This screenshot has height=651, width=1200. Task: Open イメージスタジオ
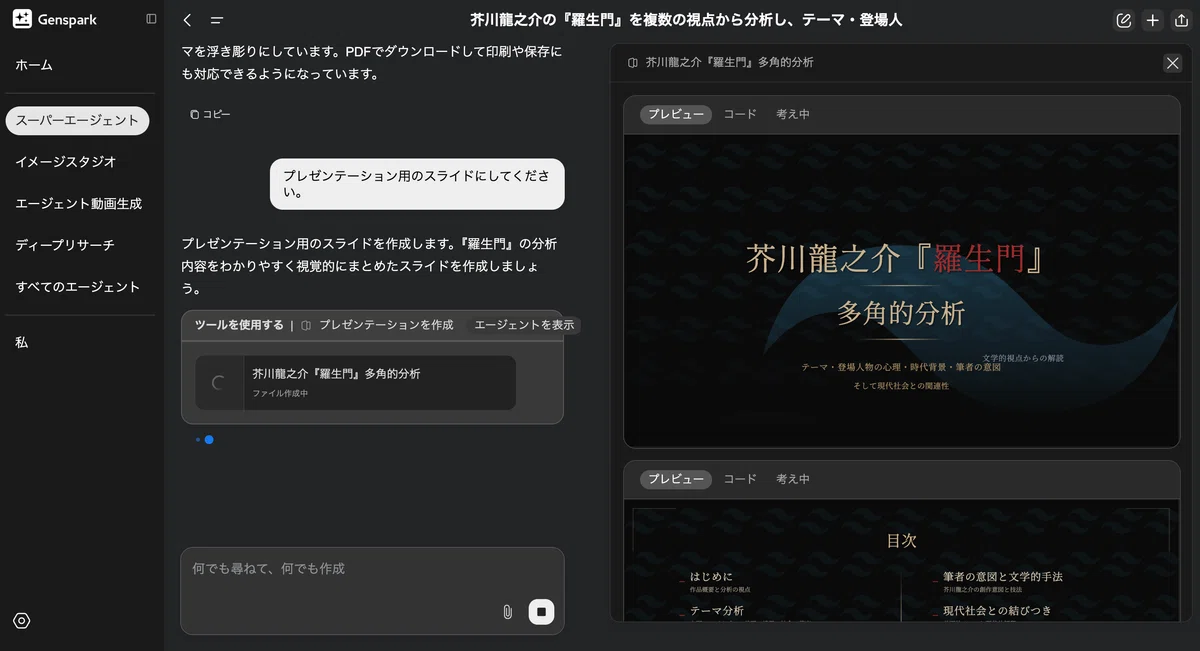65,161
